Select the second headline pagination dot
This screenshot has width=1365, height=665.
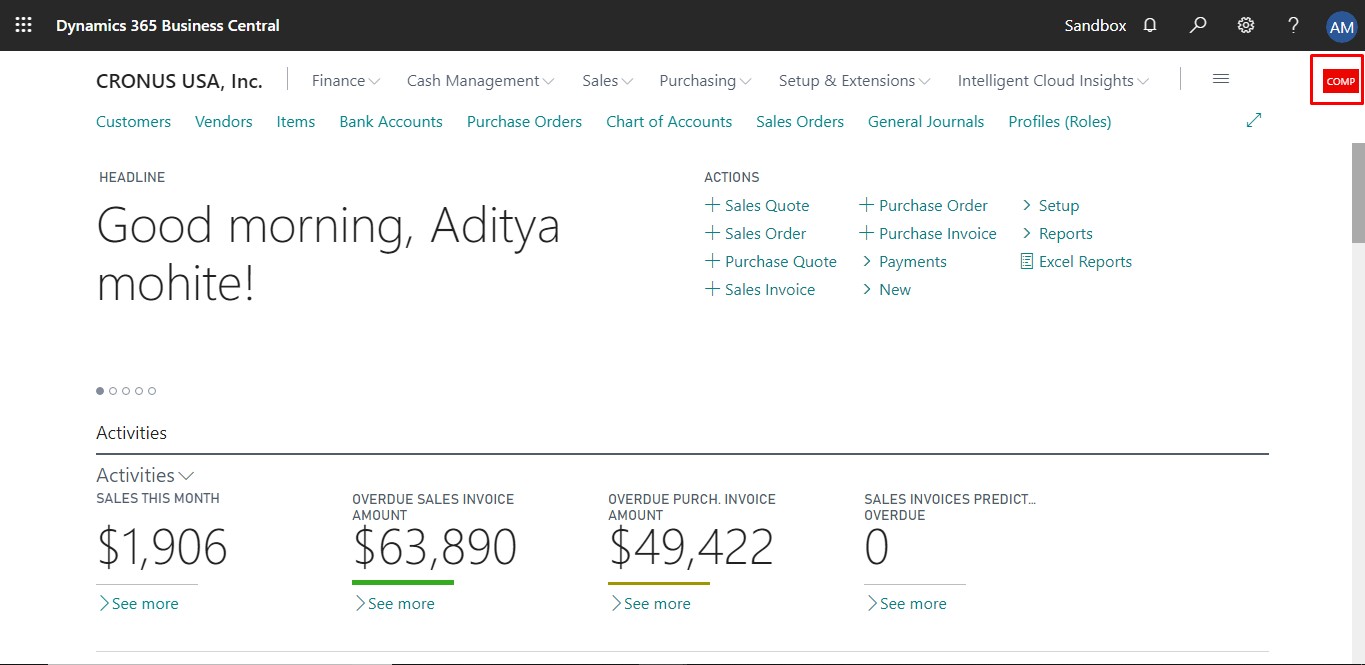113,391
